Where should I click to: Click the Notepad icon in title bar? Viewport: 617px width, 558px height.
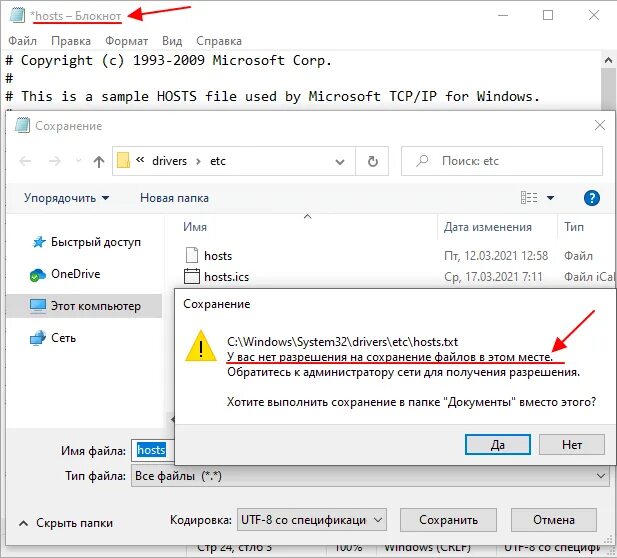pos(17,15)
